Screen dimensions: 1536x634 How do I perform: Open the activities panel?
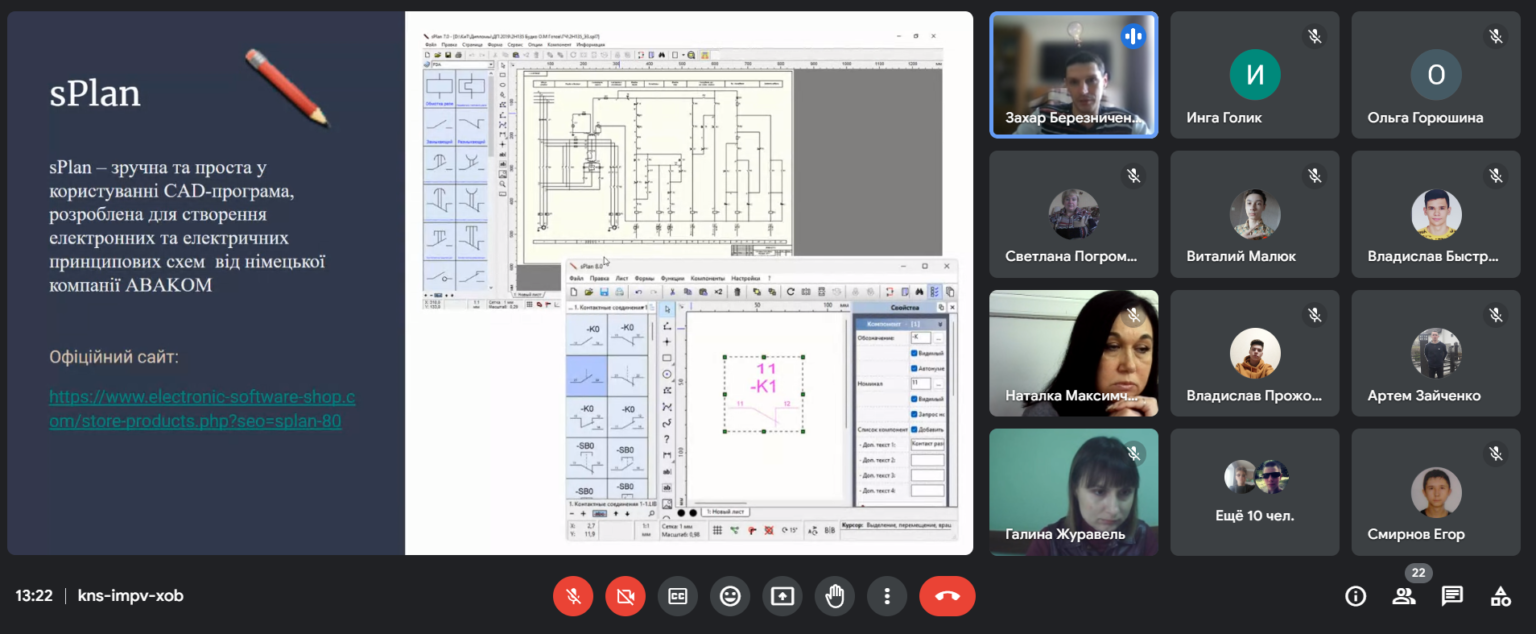pos(1500,596)
